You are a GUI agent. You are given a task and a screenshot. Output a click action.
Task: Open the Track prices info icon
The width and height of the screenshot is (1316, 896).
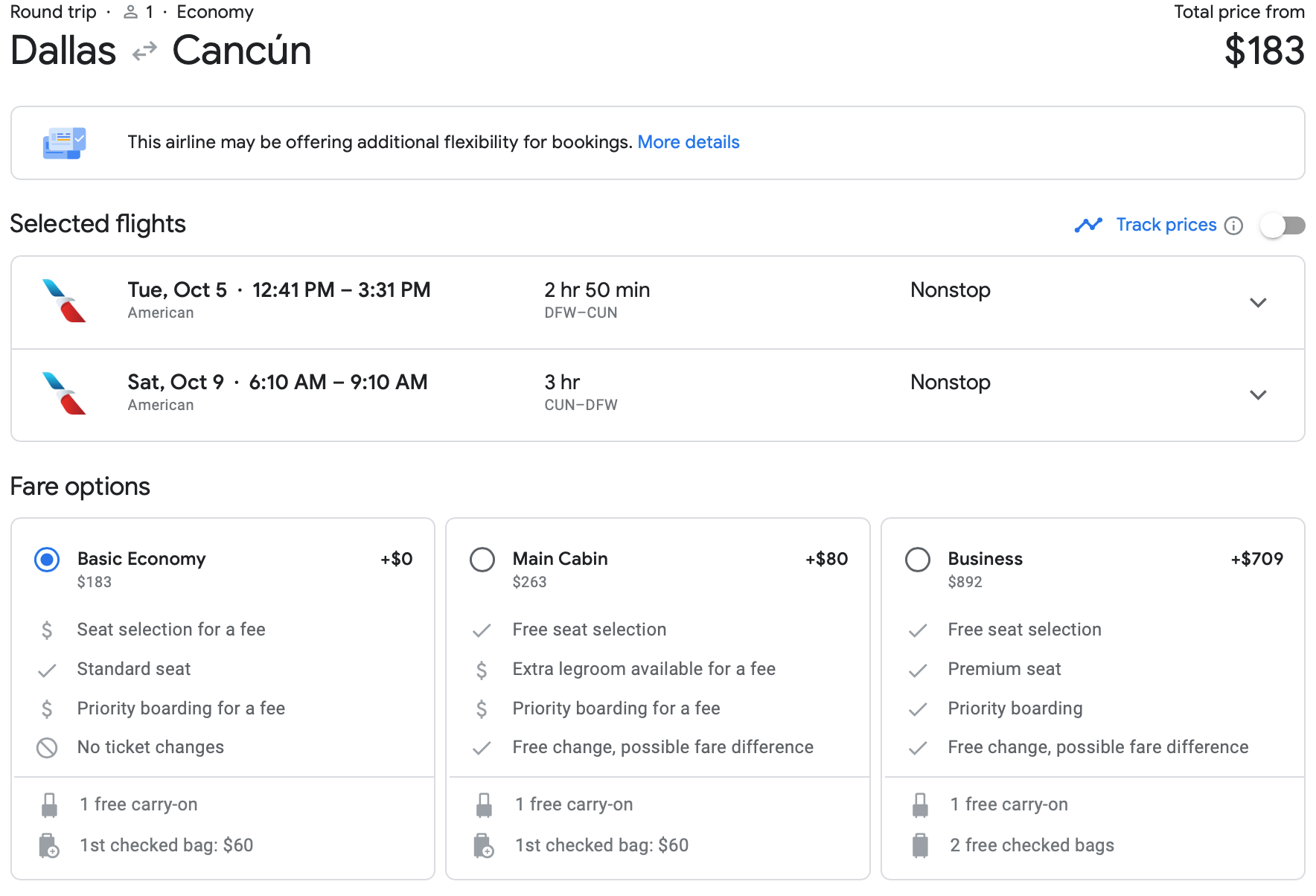(1234, 225)
